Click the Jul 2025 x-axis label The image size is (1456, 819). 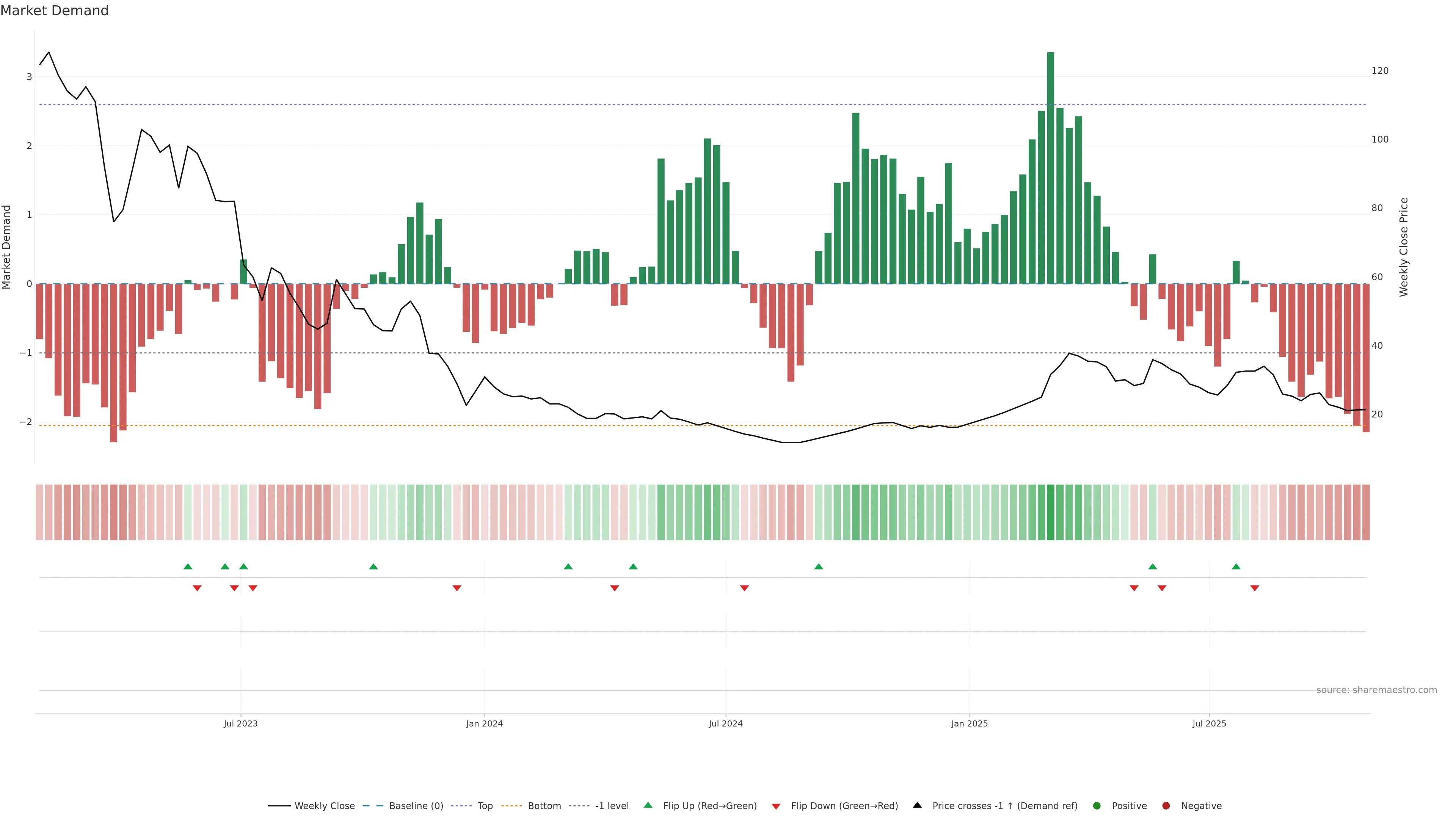coord(1209,723)
